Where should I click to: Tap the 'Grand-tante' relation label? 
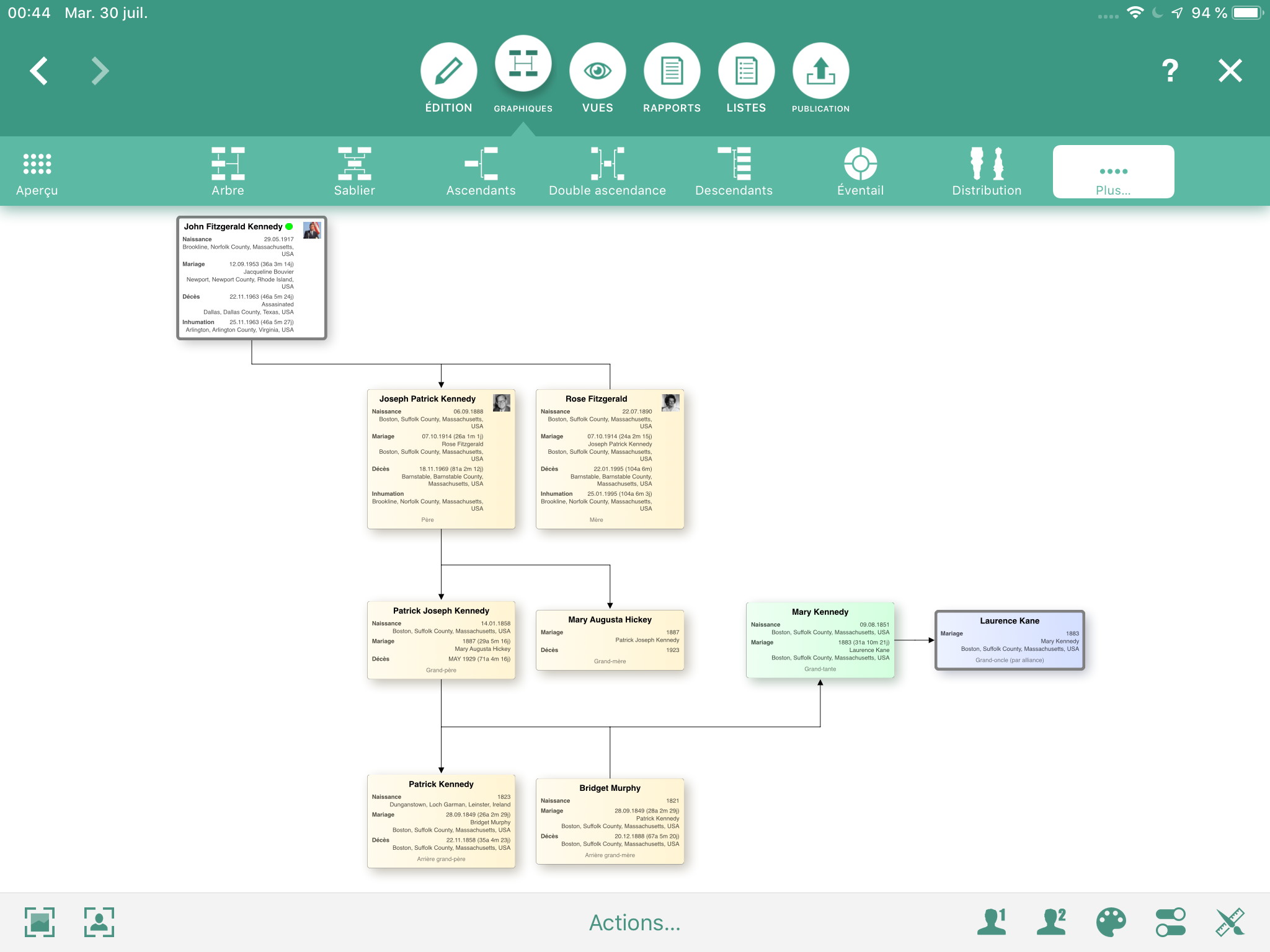tap(820, 669)
